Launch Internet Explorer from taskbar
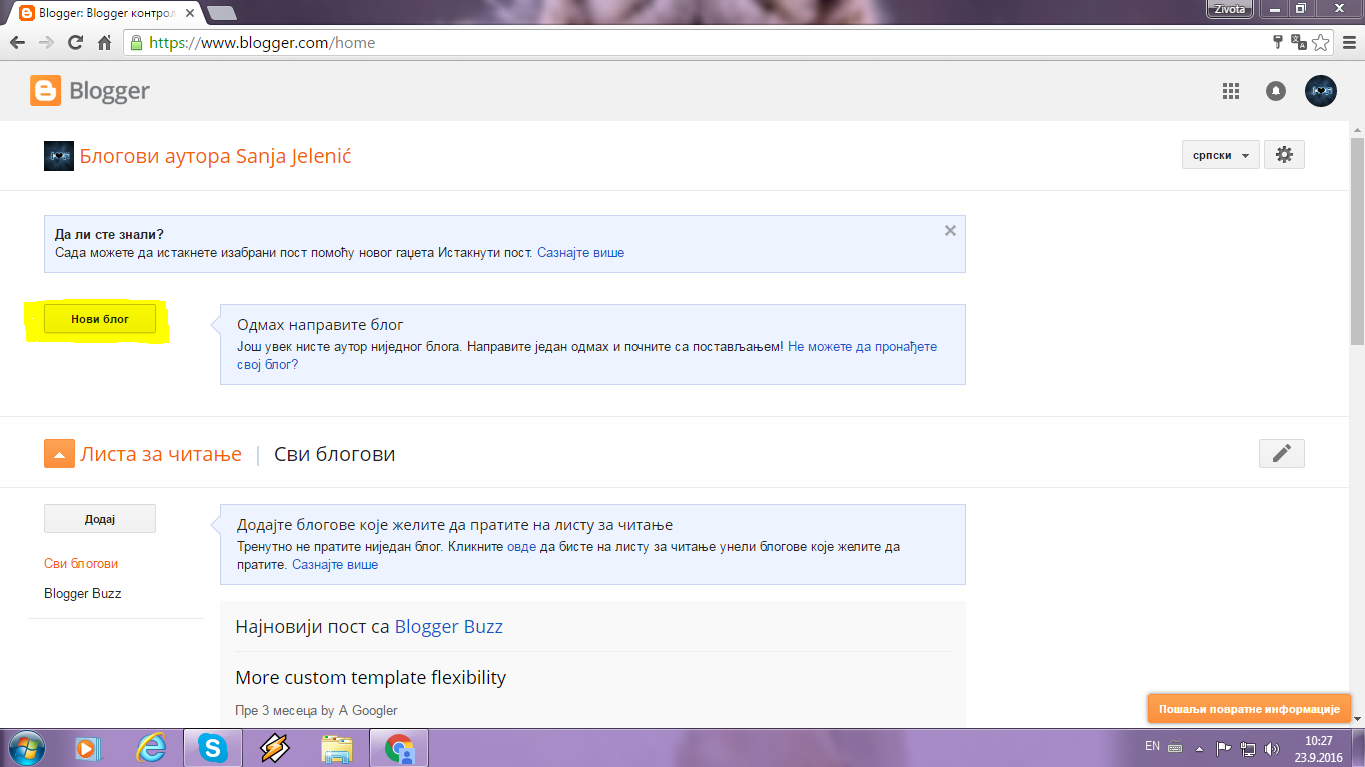1365x767 pixels. point(152,747)
